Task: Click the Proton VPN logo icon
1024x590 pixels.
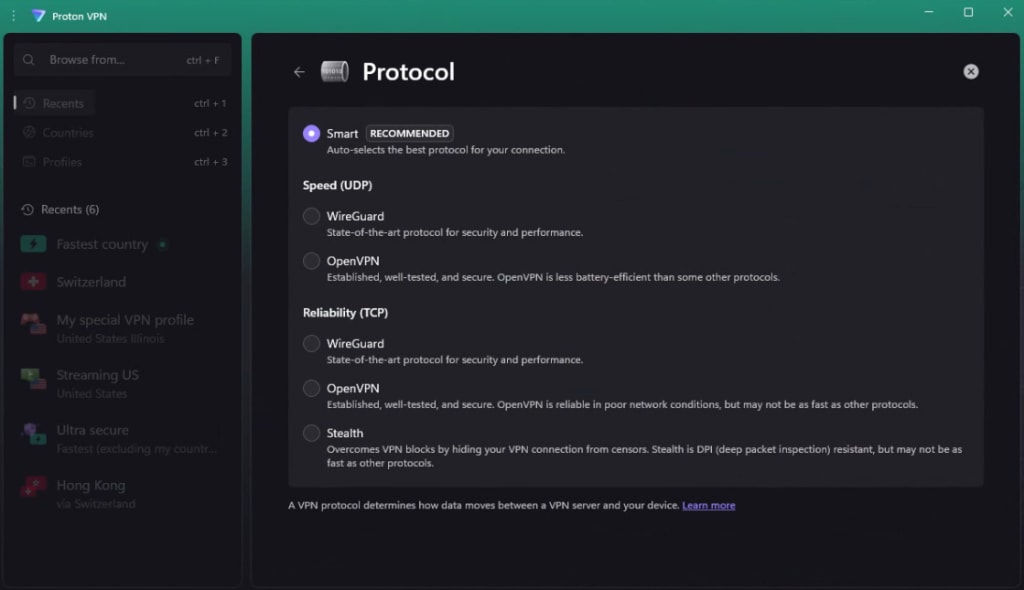Action: point(39,16)
